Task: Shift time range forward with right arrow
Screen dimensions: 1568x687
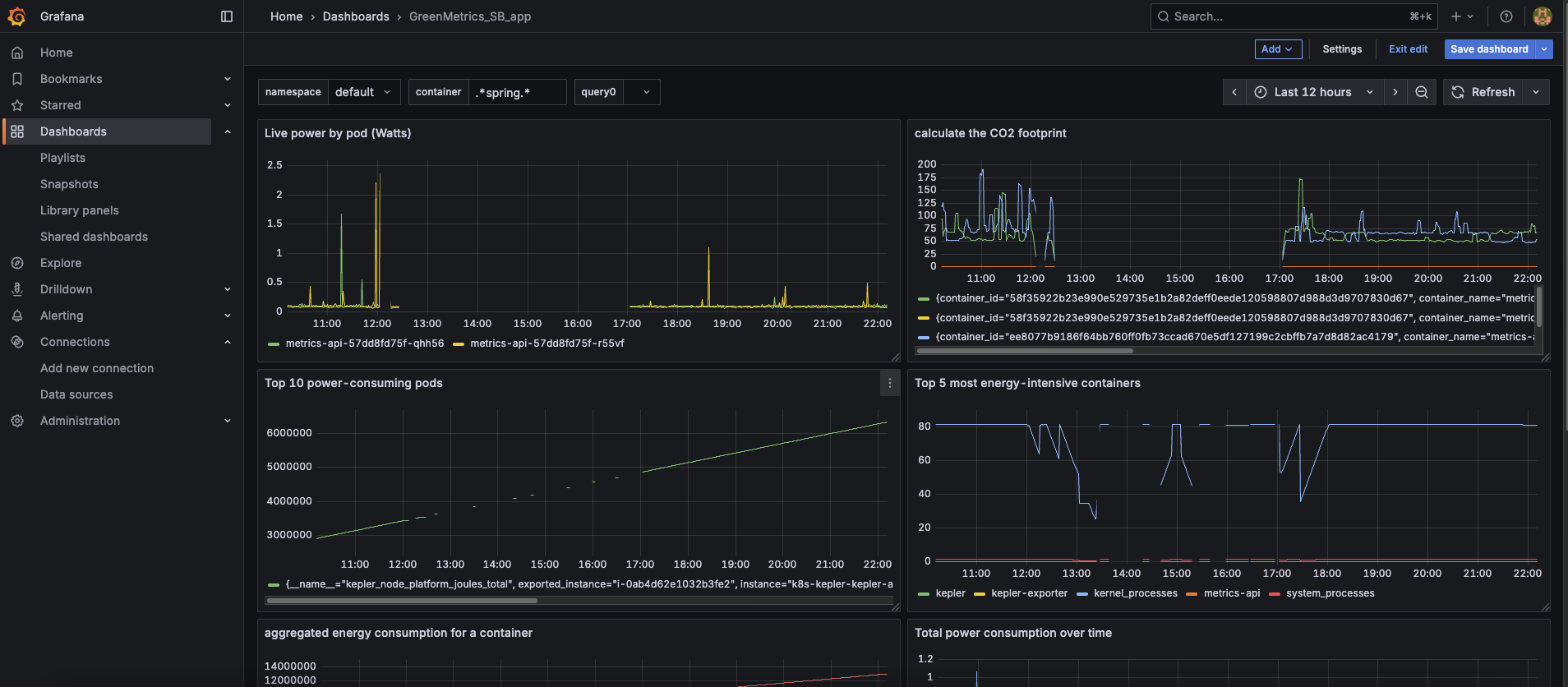Action: tap(1395, 92)
